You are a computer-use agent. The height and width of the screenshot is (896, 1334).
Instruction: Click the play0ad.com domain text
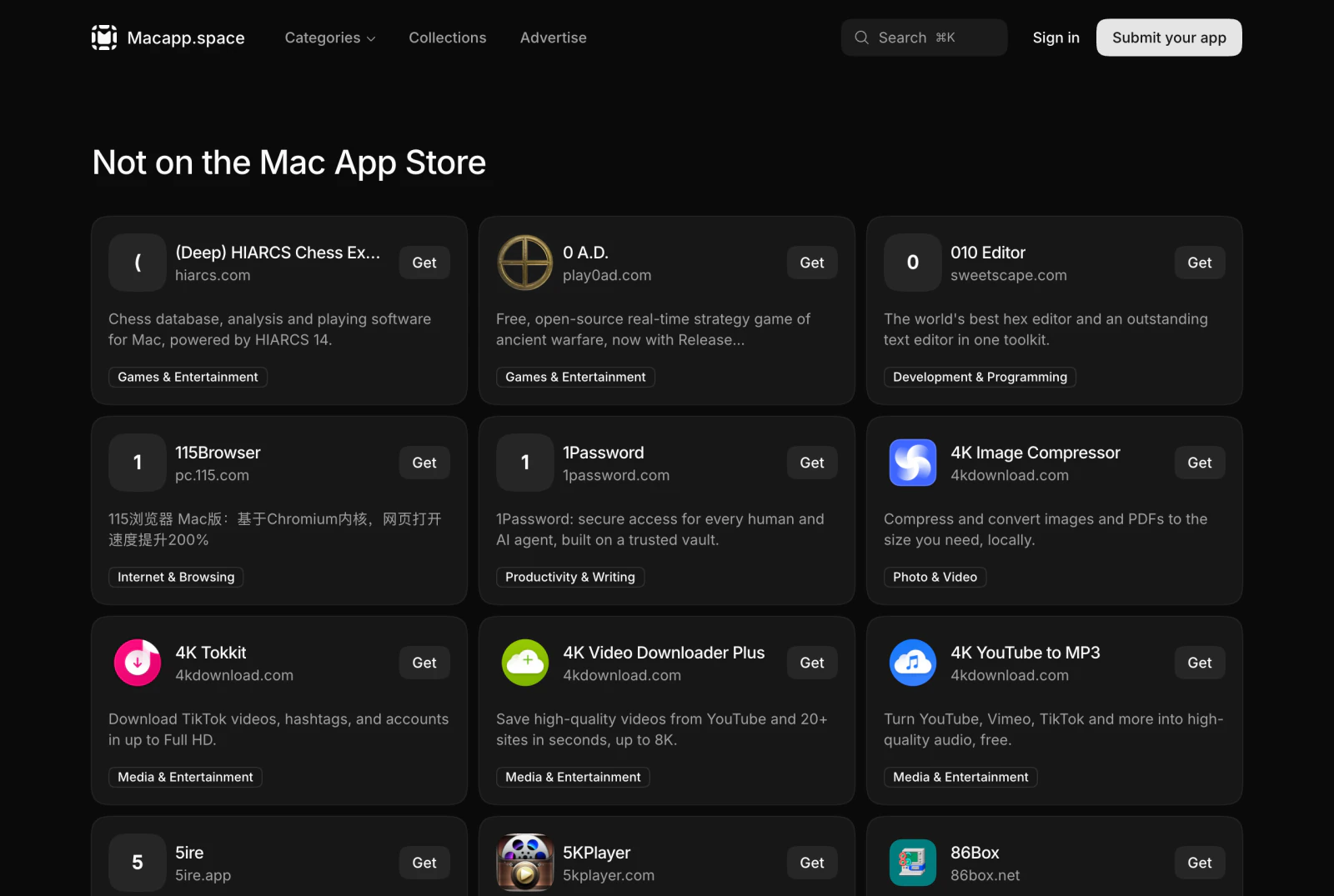tap(607, 275)
